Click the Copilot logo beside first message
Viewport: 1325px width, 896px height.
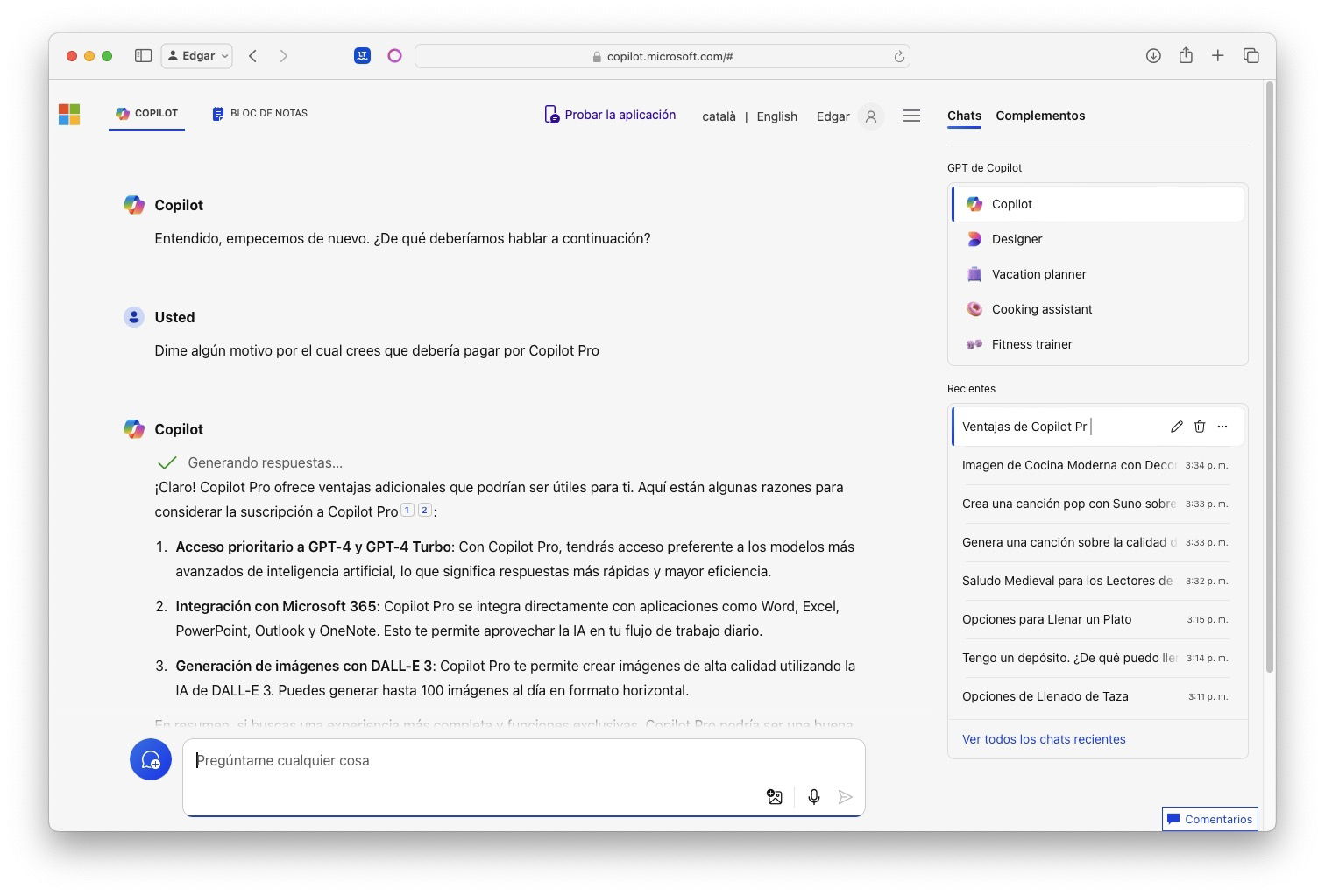pos(134,205)
